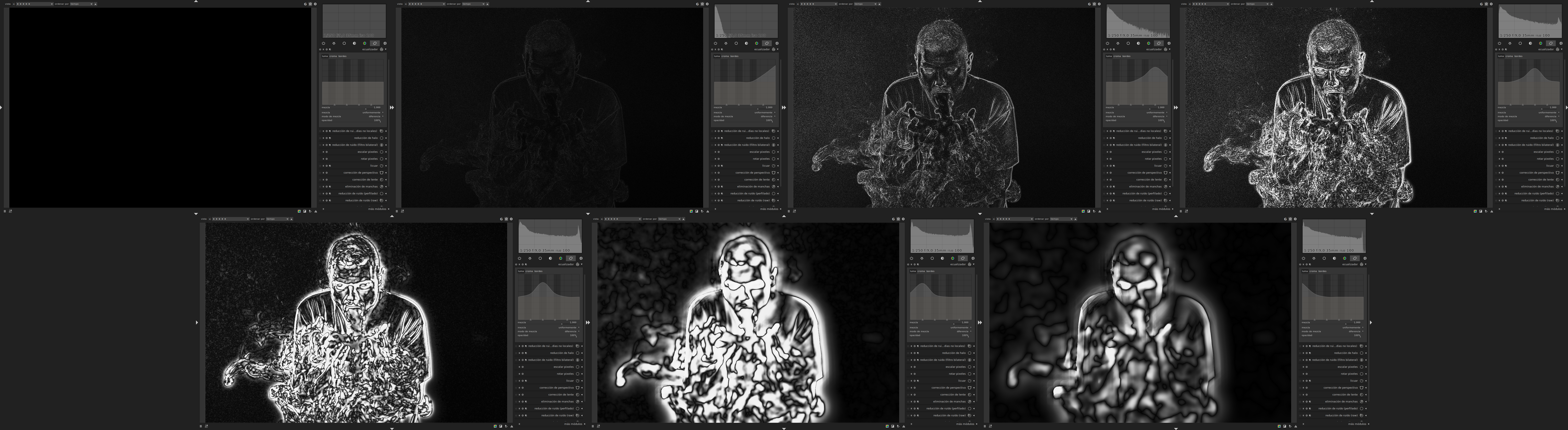The height and width of the screenshot is (430, 1568).
Task: Click 'más módulos' in all-black window
Action: click(x=377, y=209)
